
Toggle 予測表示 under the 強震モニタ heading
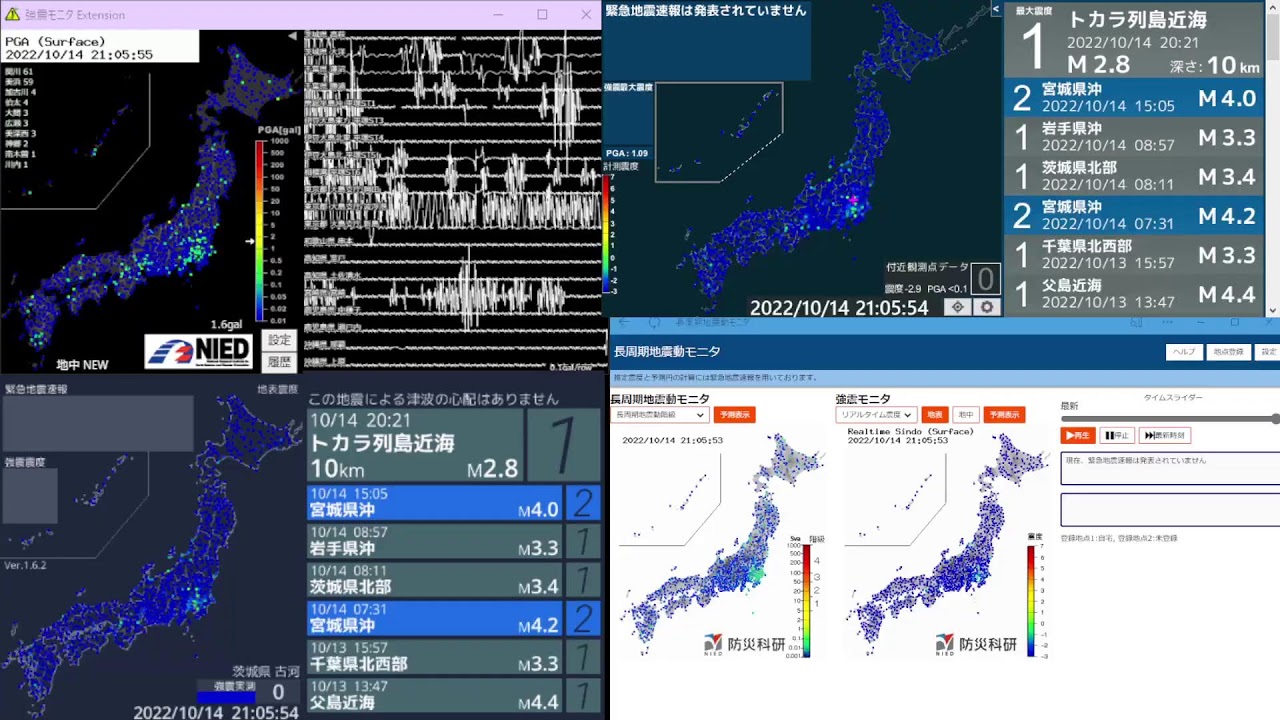1004,414
